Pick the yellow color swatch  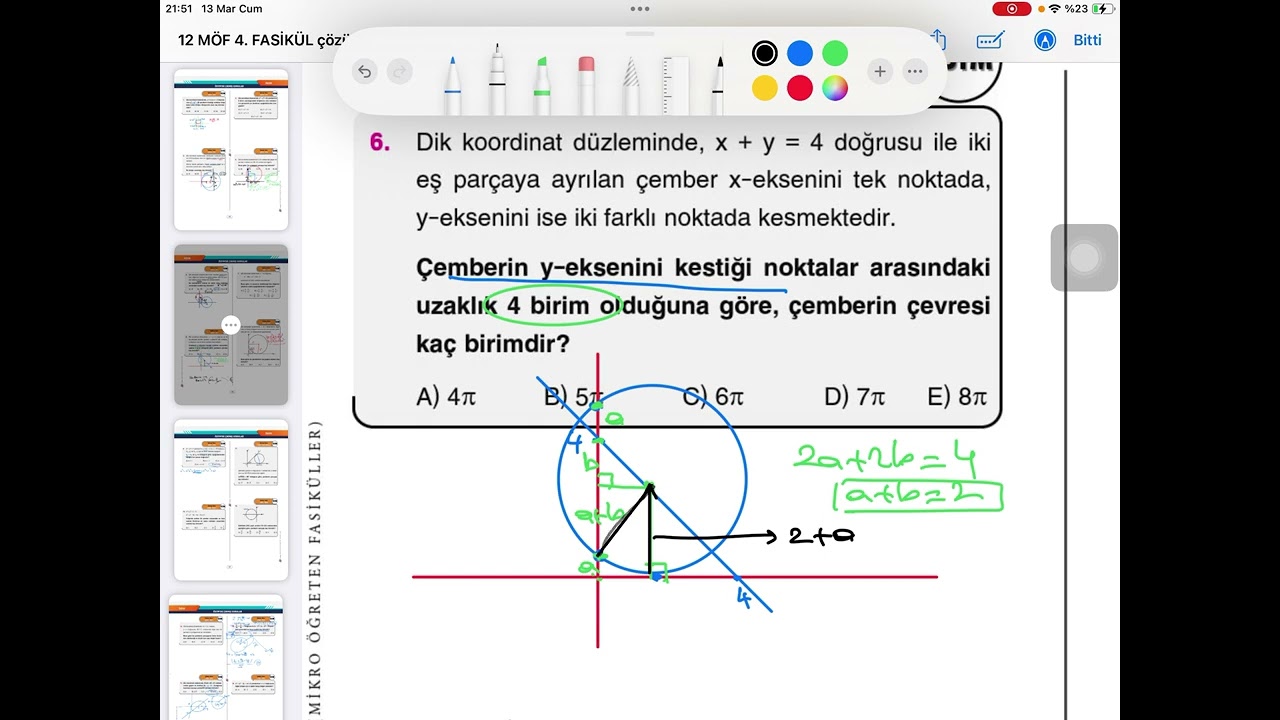point(765,88)
